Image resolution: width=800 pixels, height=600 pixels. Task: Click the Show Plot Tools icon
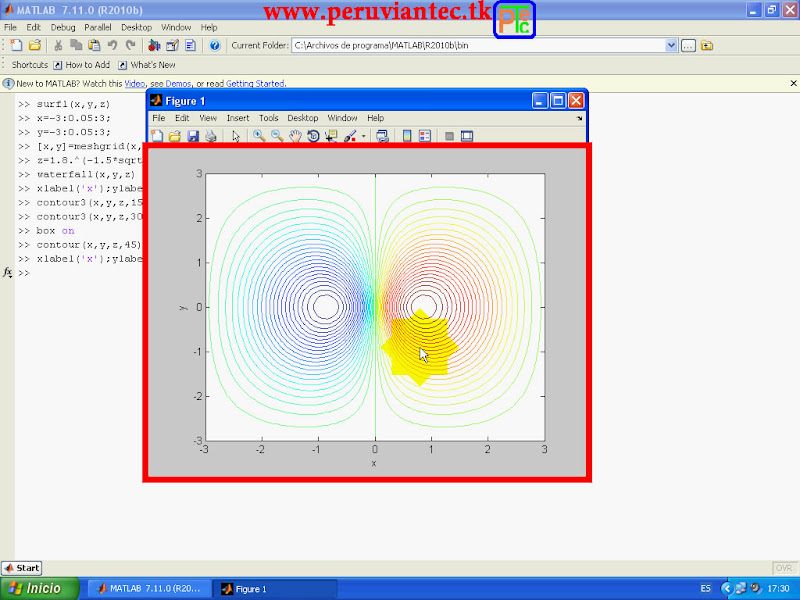point(467,136)
